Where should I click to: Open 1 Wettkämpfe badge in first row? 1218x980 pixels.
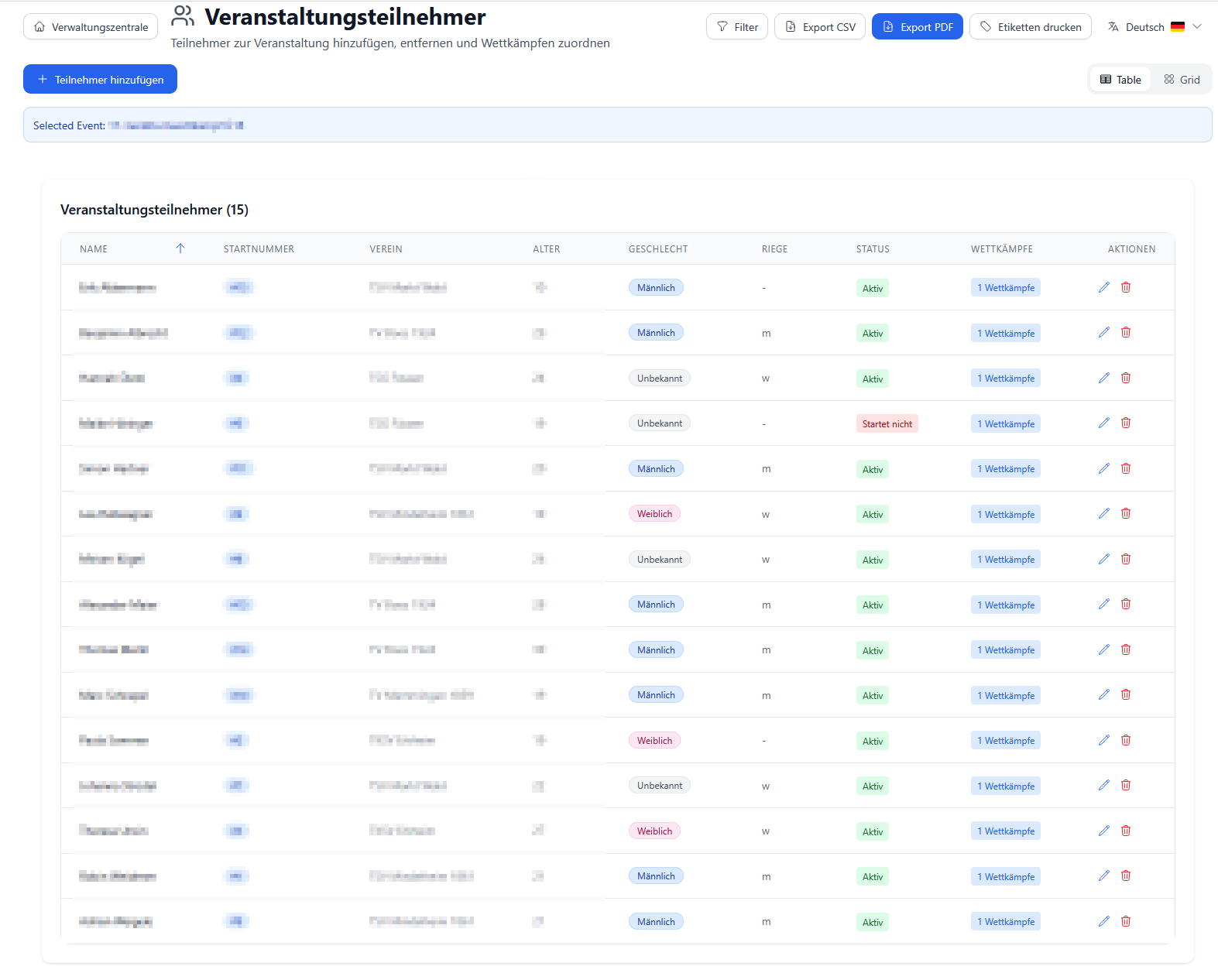pyautogui.click(x=1006, y=287)
